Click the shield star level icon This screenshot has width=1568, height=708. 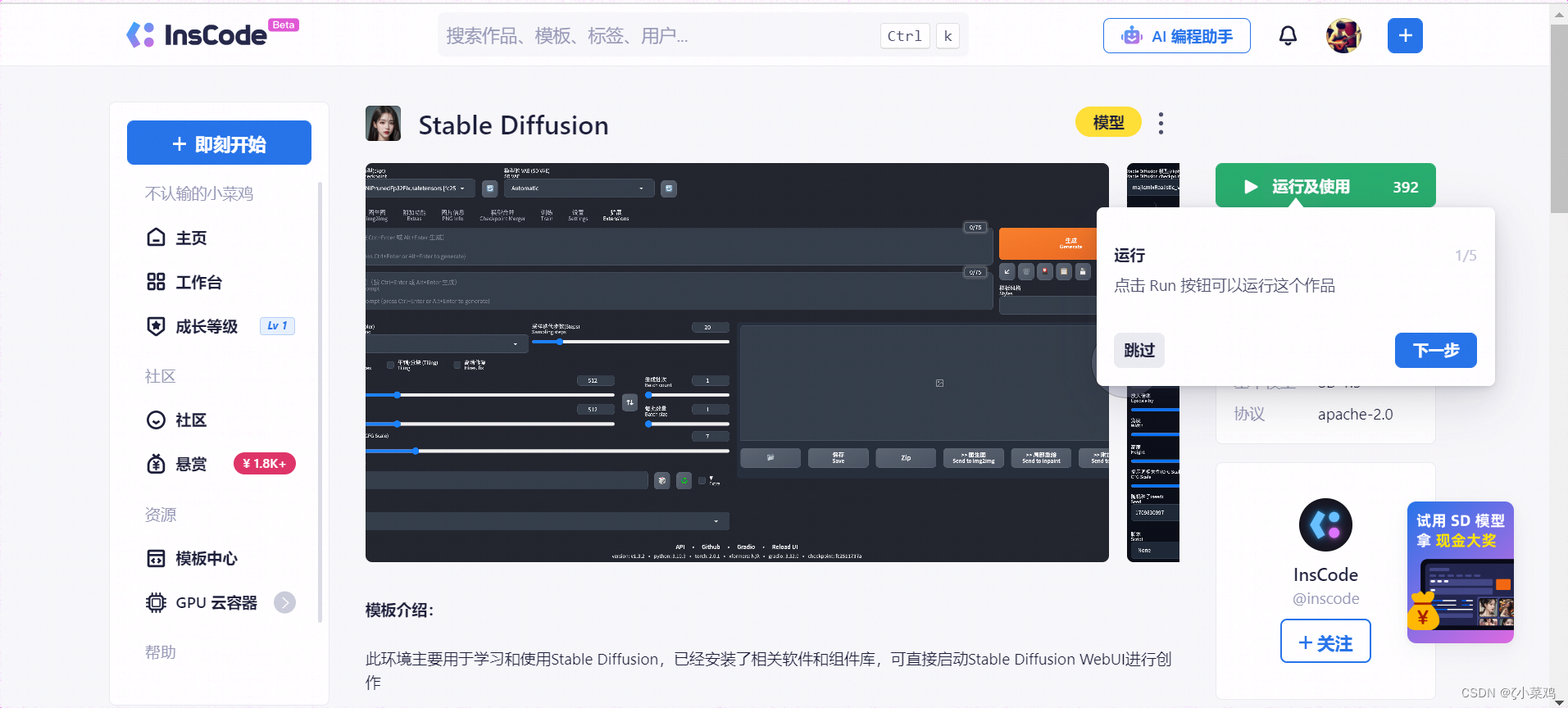156,326
